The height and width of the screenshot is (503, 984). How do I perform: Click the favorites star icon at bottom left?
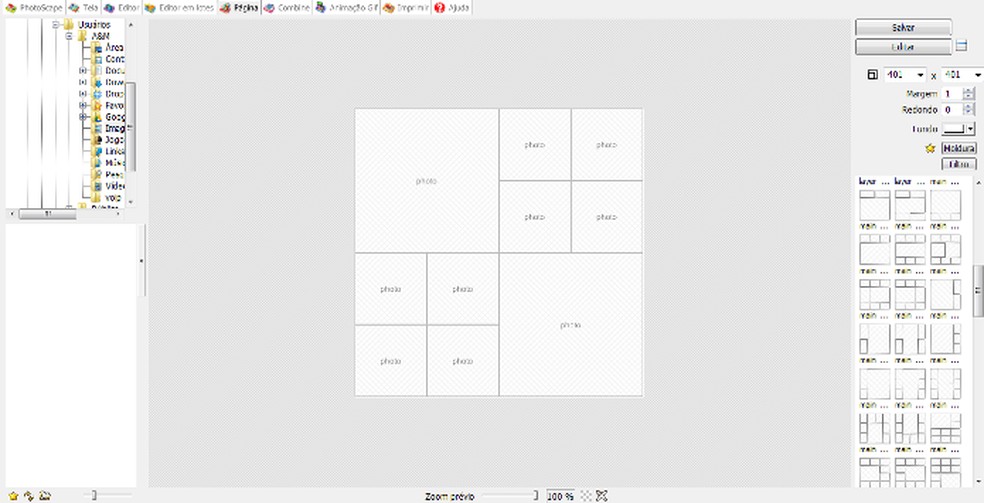click(x=13, y=496)
